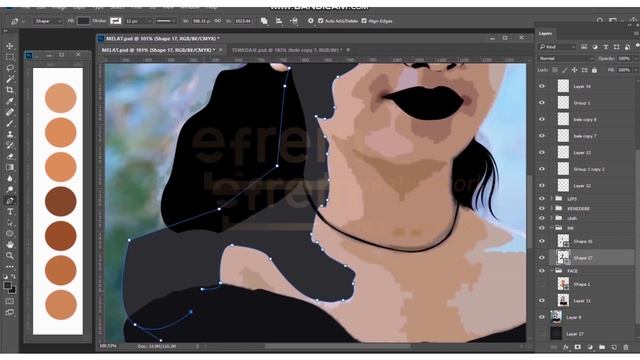Switch to the second document tab

[287, 50]
